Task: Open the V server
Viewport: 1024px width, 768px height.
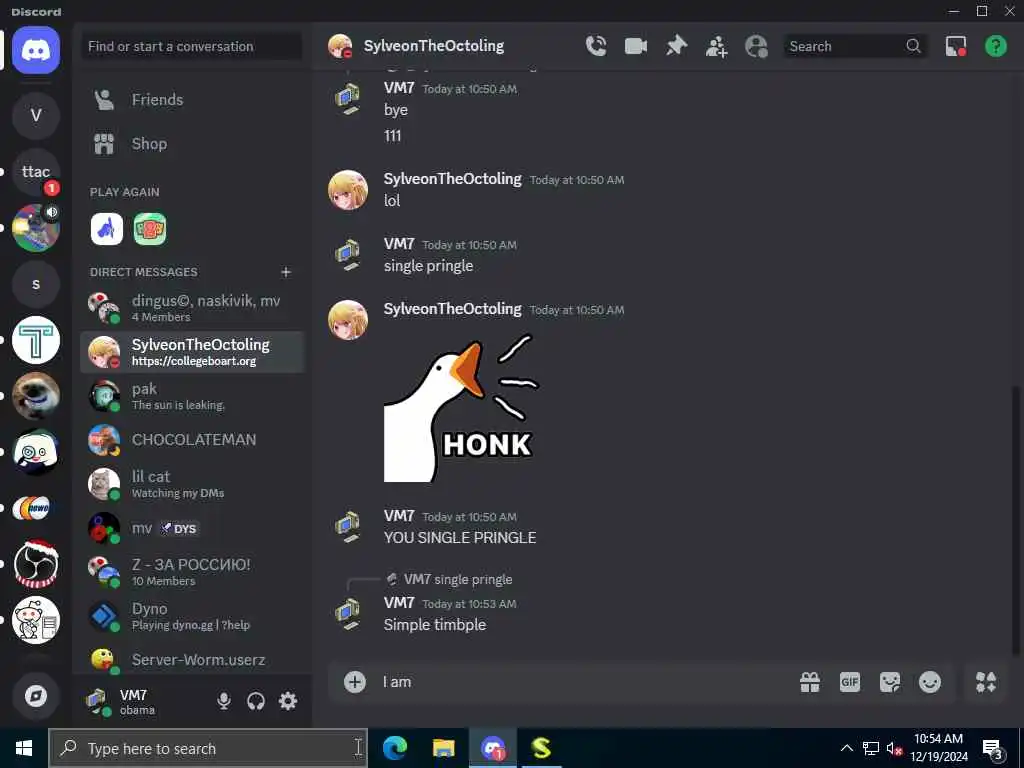Action: (36, 116)
